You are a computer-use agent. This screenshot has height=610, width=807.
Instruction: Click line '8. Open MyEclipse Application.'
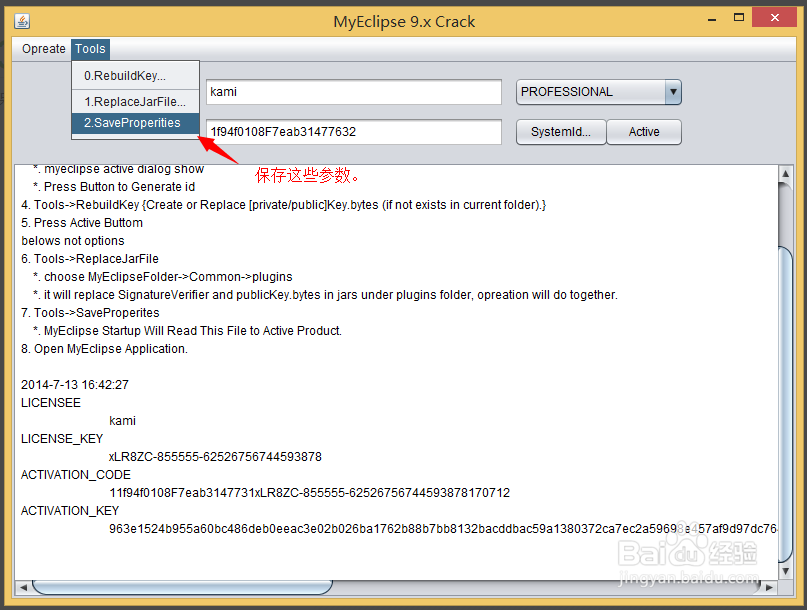pos(104,348)
